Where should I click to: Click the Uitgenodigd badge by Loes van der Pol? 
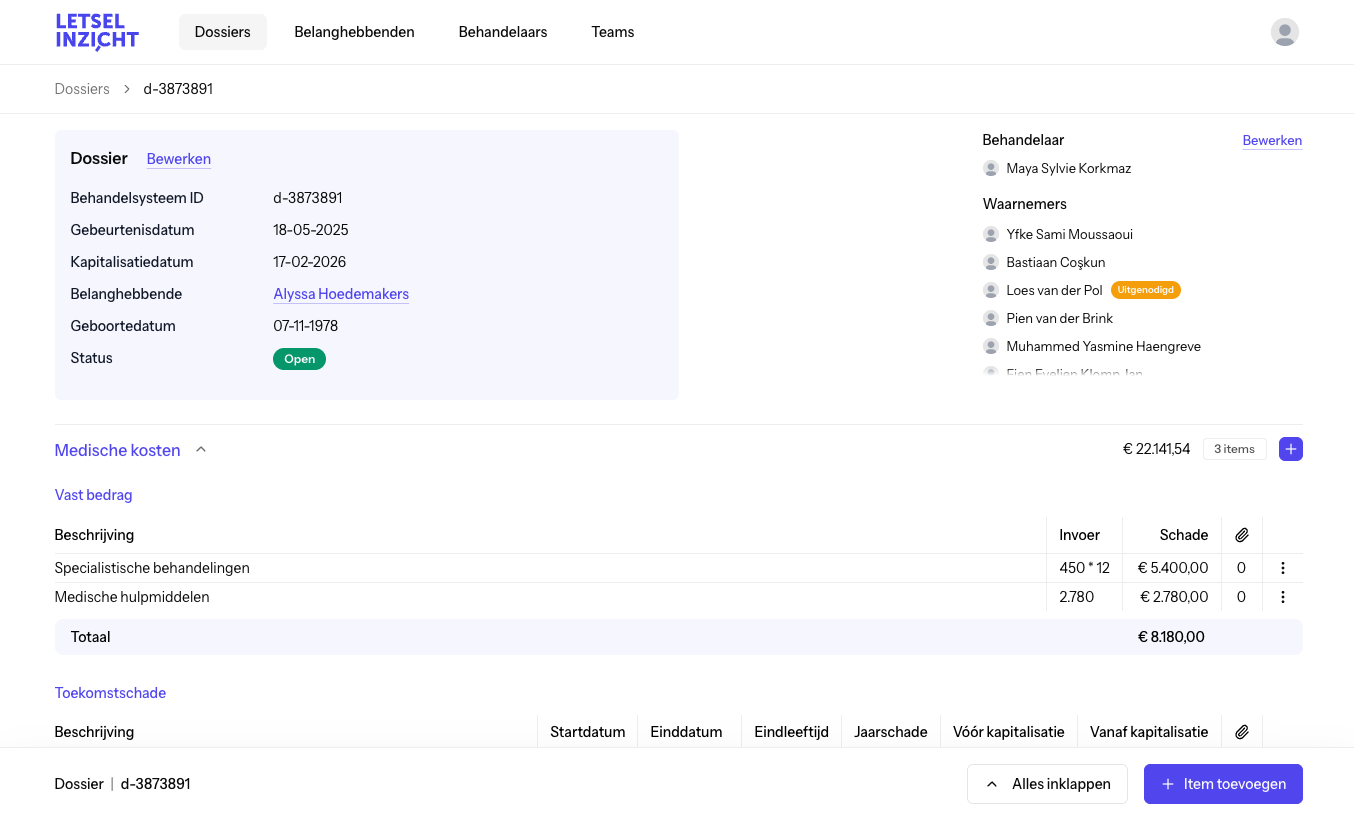(1146, 290)
